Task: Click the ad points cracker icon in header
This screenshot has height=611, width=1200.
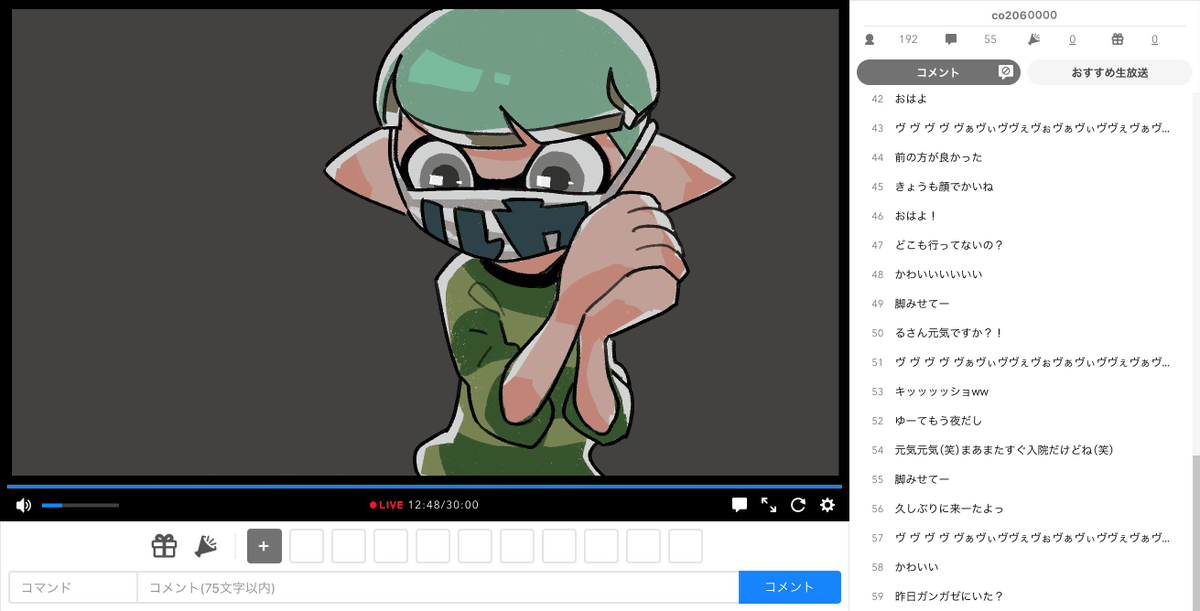Action: tap(1034, 39)
